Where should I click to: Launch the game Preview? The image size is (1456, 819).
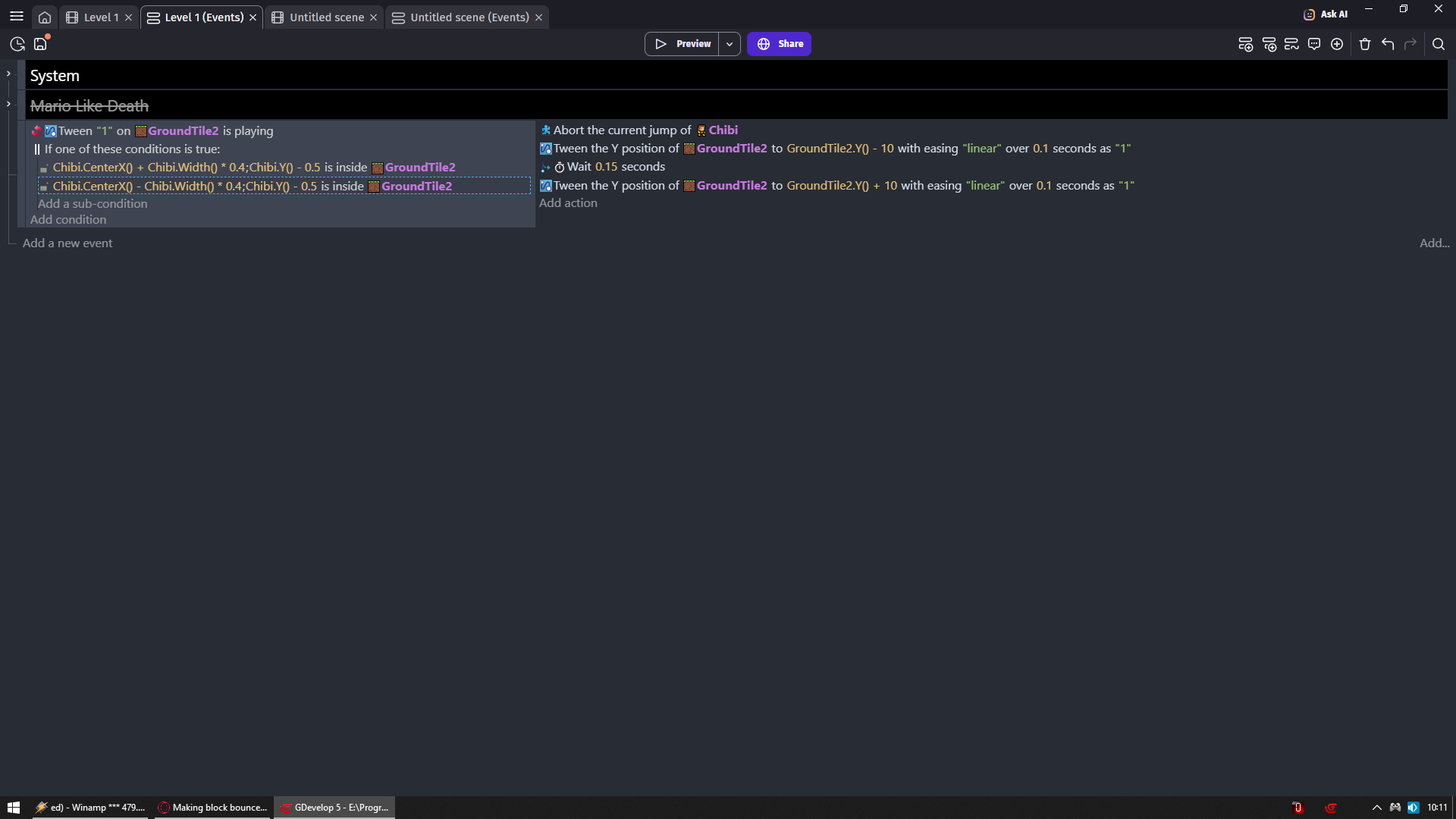coord(682,44)
